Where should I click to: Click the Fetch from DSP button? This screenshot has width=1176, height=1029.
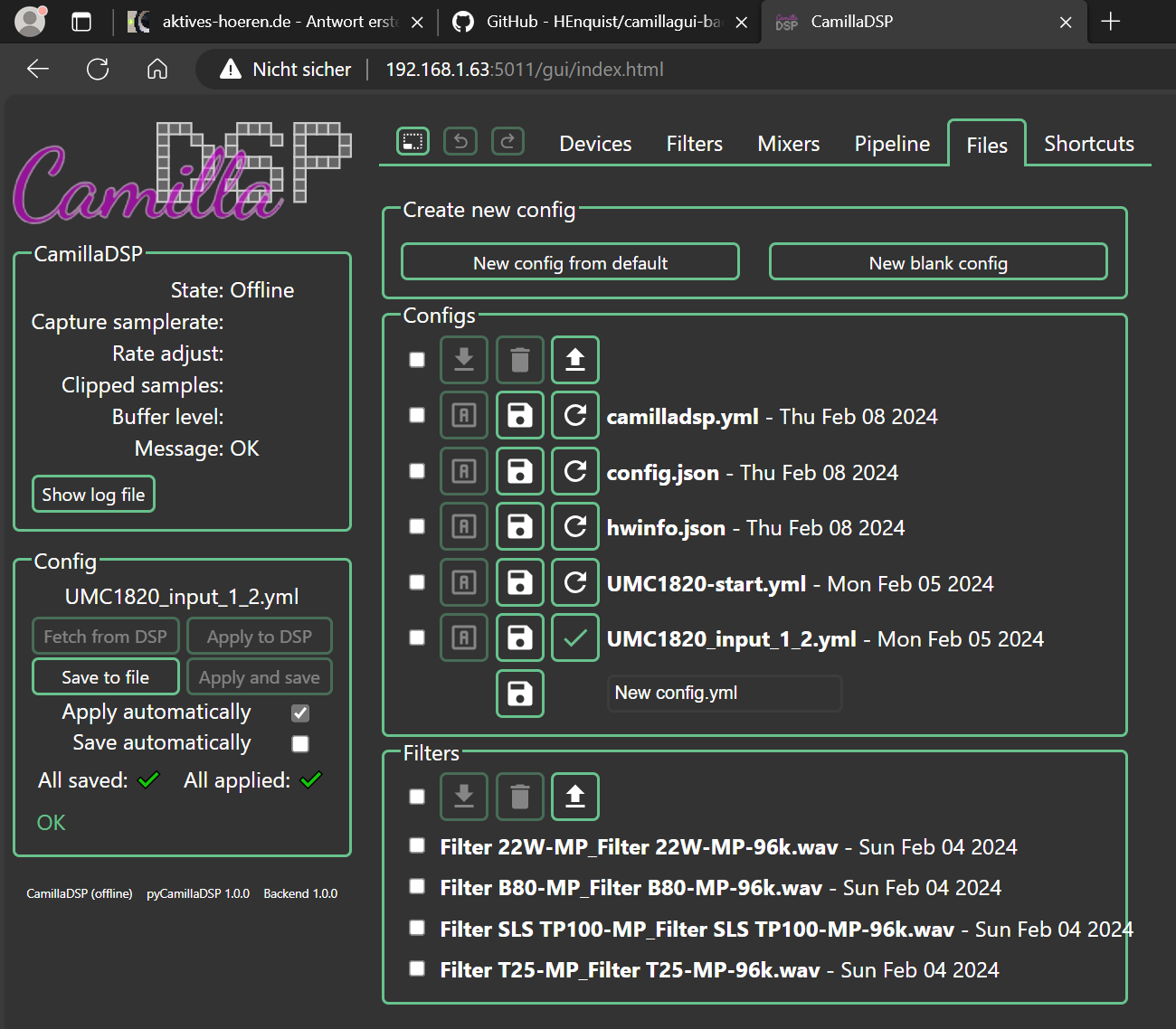106,637
